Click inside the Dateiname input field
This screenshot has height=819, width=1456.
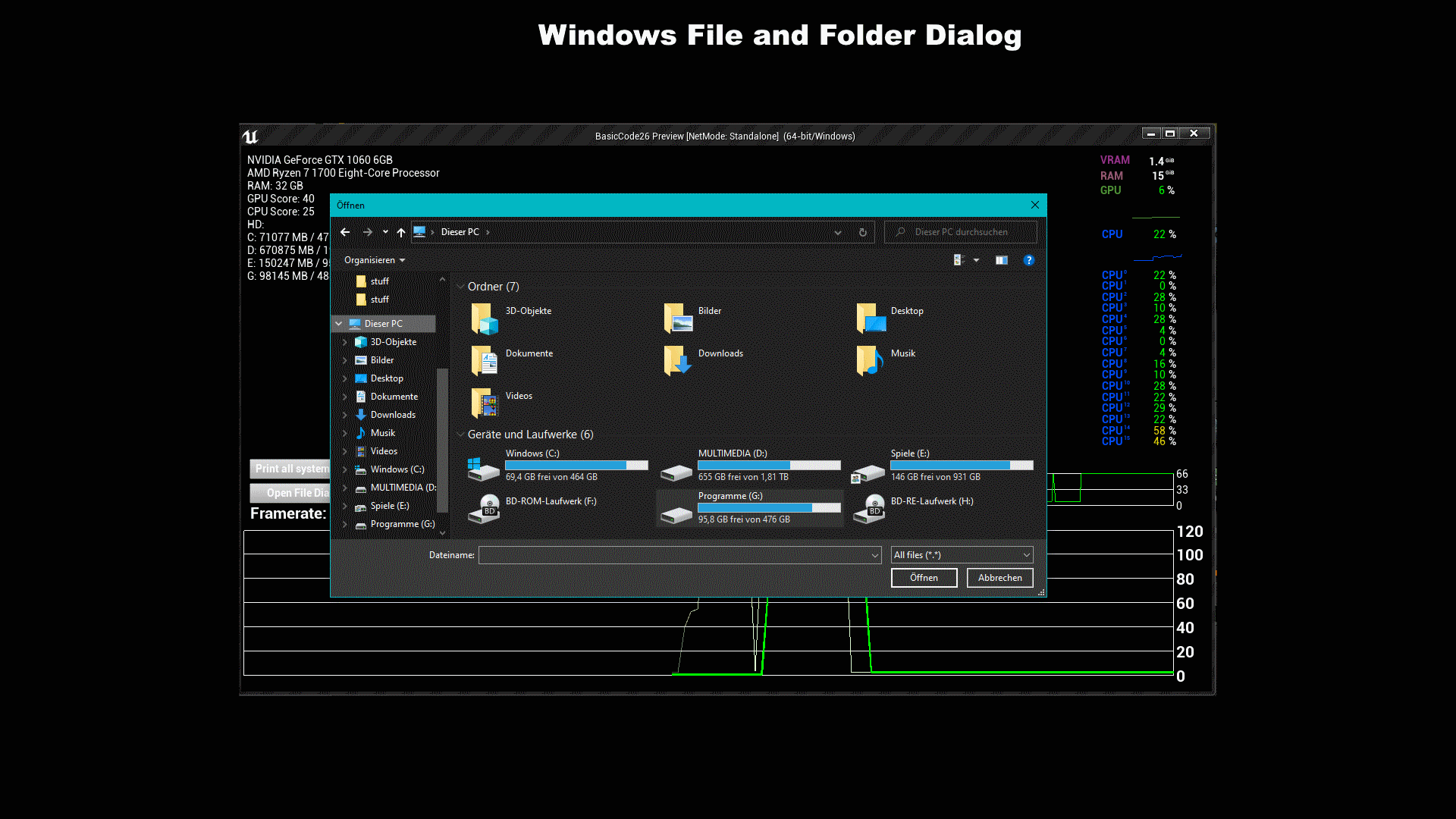click(675, 554)
